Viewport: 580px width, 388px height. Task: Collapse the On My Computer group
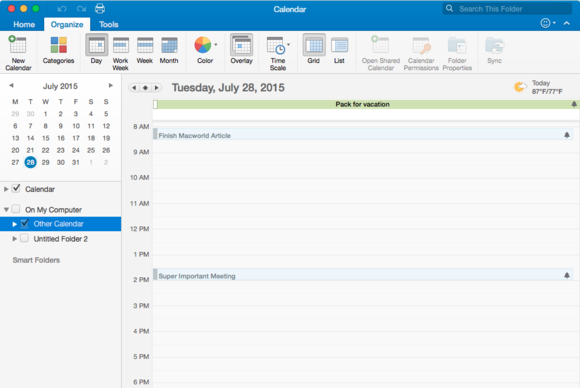tap(6, 210)
